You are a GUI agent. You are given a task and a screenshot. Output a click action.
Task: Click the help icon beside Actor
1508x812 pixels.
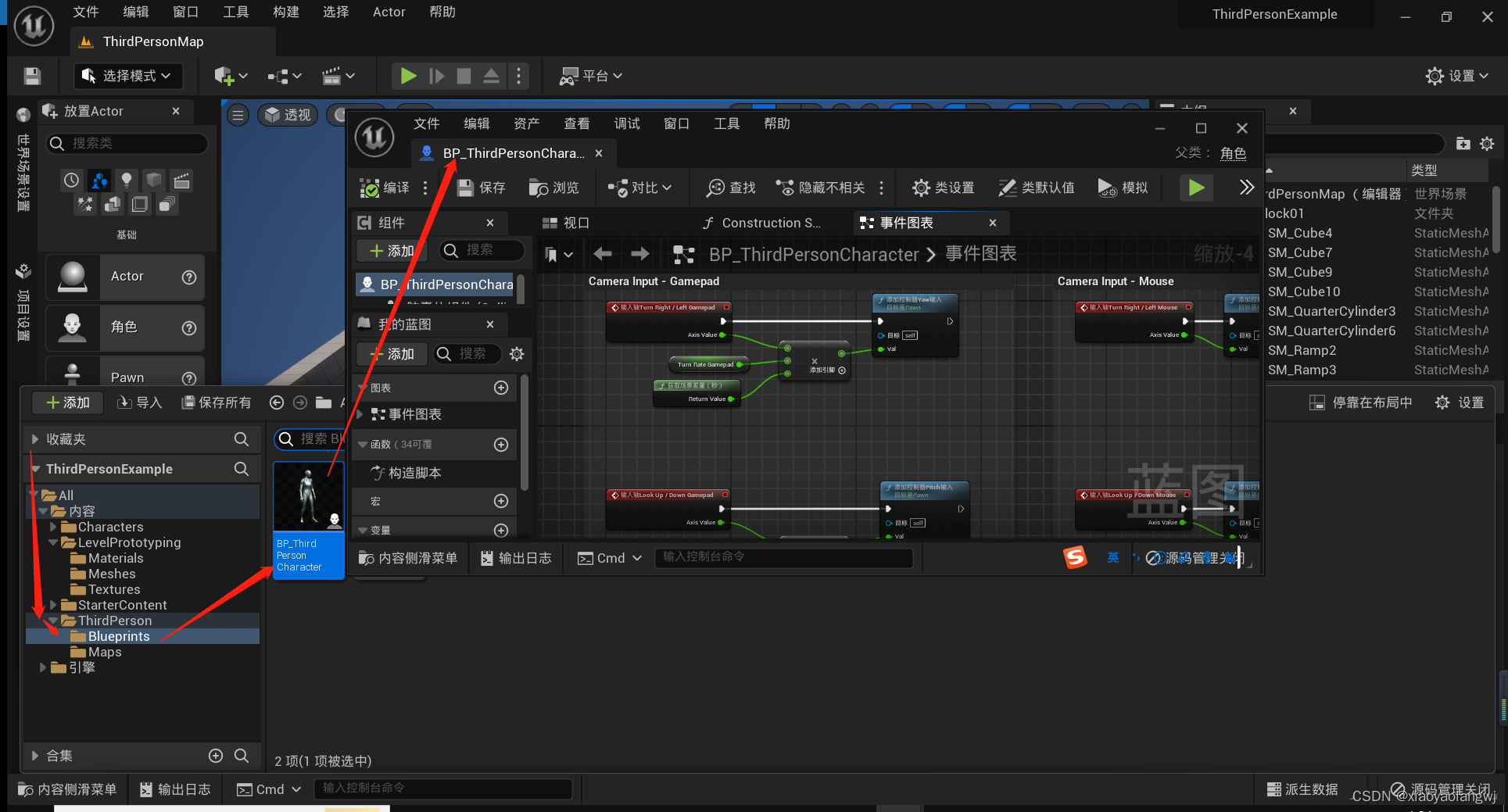coord(189,277)
